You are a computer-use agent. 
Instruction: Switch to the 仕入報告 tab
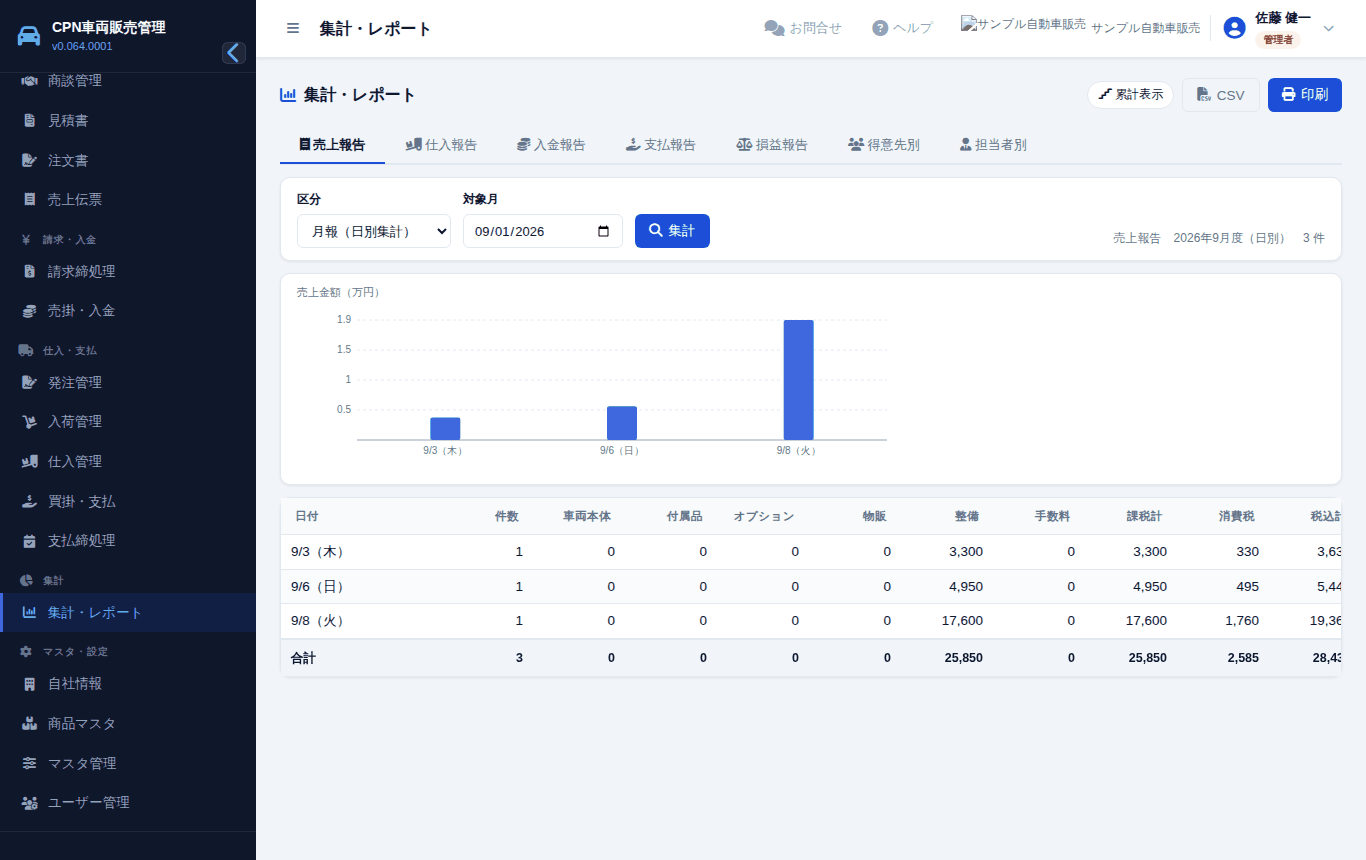[441, 145]
